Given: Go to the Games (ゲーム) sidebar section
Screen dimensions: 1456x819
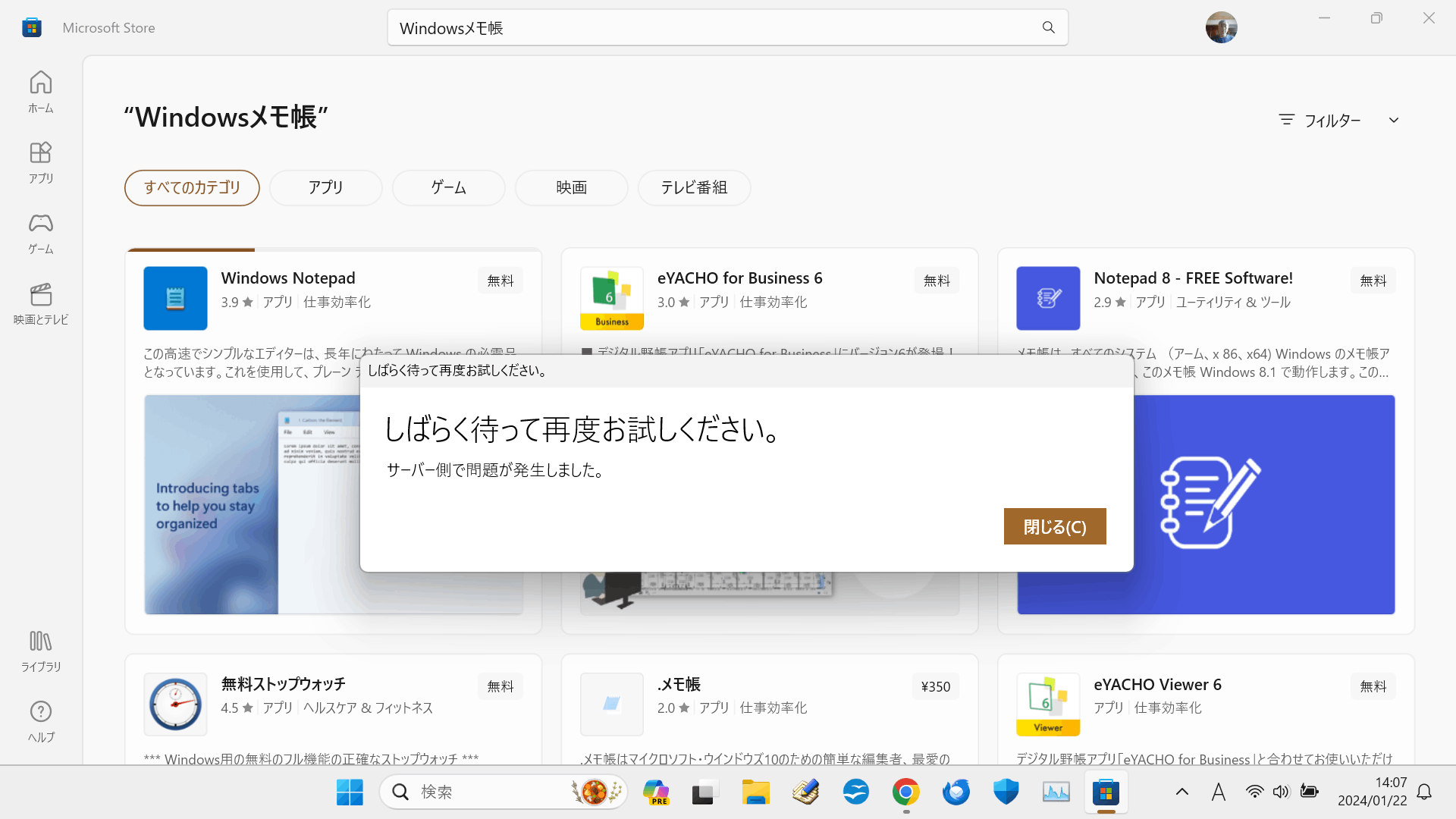Looking at the screenshot, I should [x=41, y=232].
